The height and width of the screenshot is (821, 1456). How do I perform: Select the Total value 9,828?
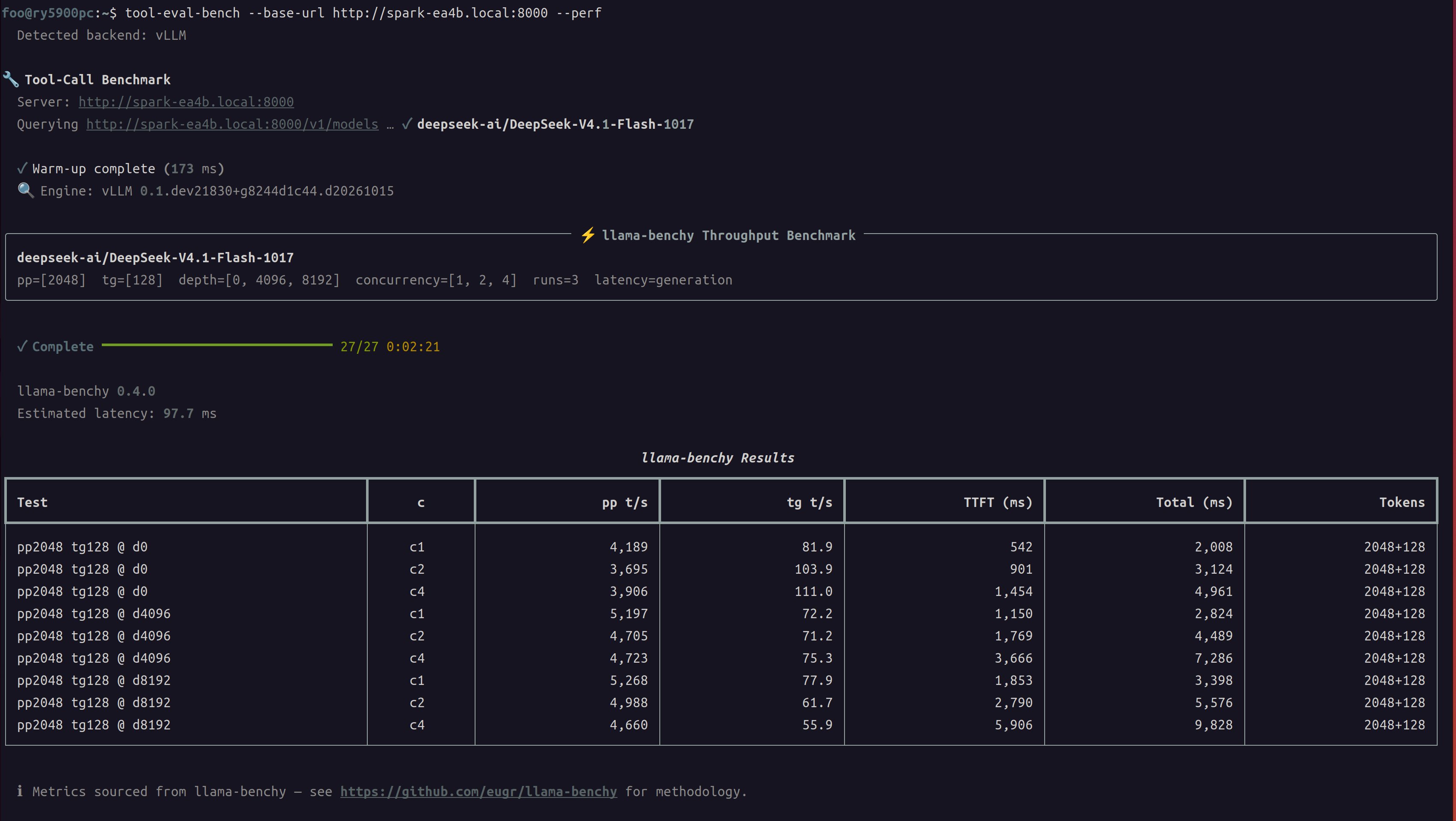1214,726
